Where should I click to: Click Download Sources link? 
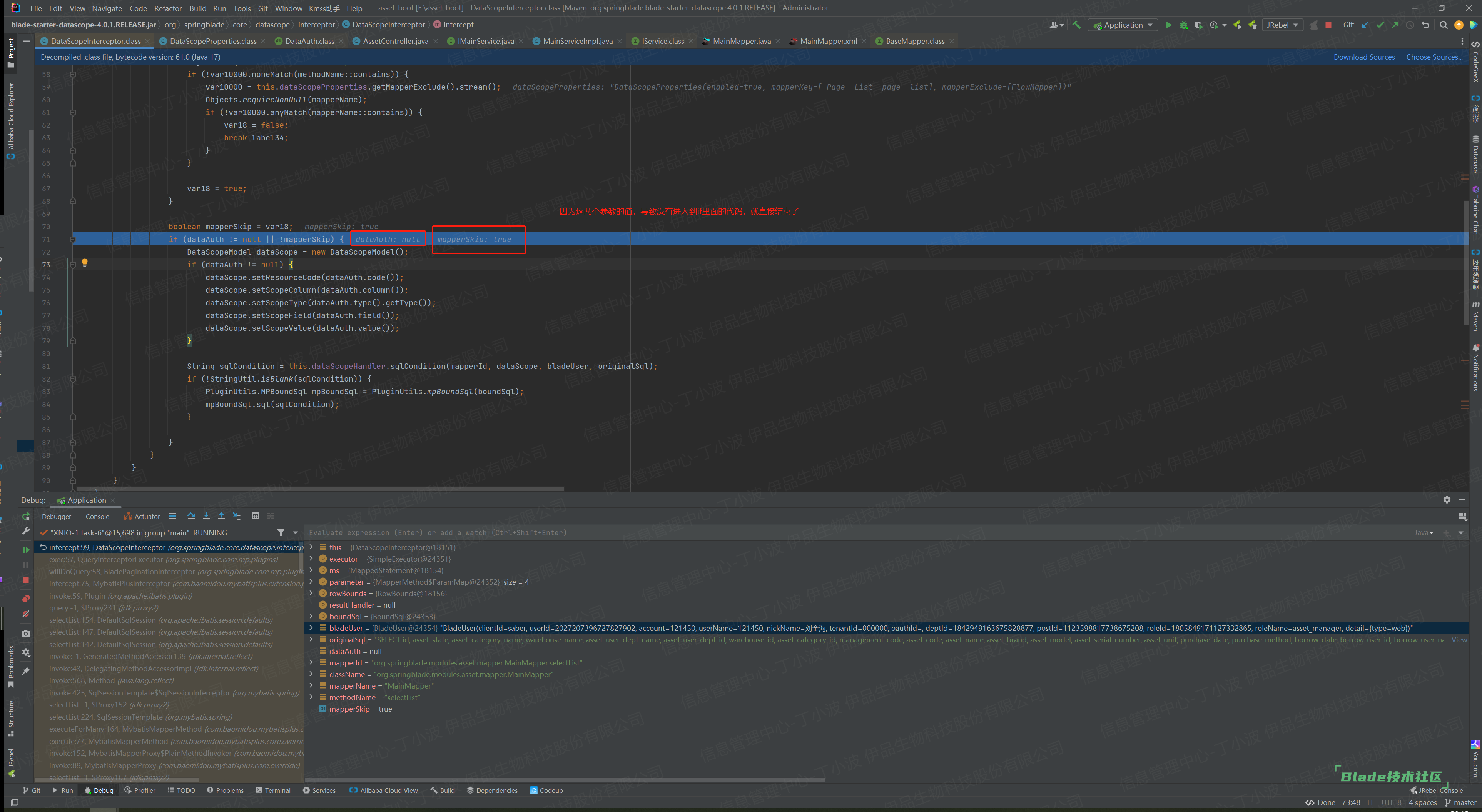point(1364,57)
